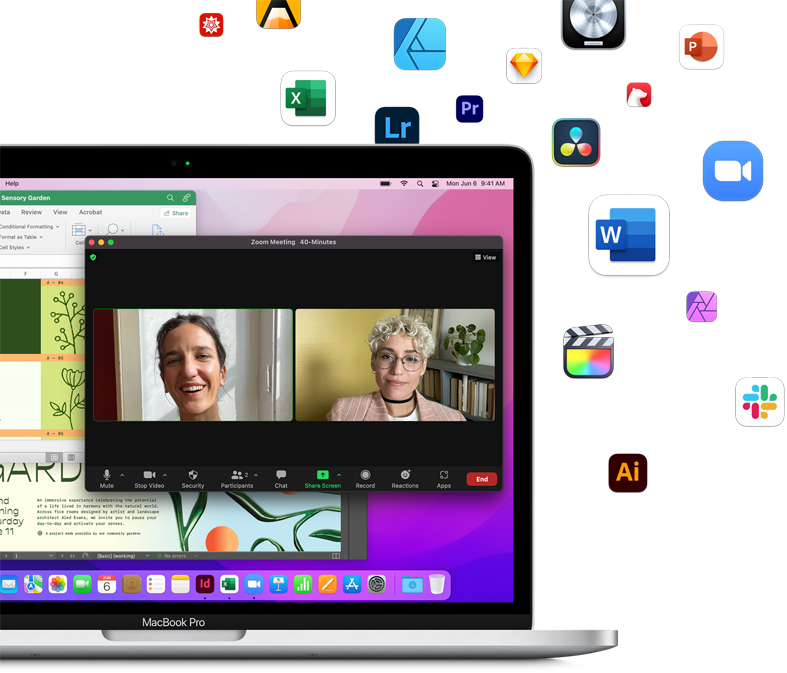This screenshot has height=673, width=787.
Task: Click the battery icon in menu bar
Action: click(385, 184)
